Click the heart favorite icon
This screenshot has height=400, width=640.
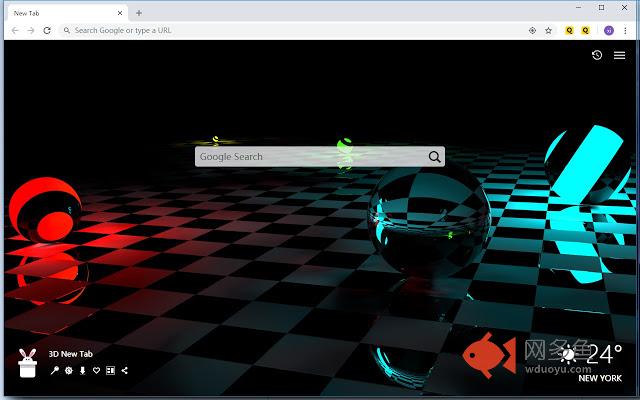pos(96,370)
